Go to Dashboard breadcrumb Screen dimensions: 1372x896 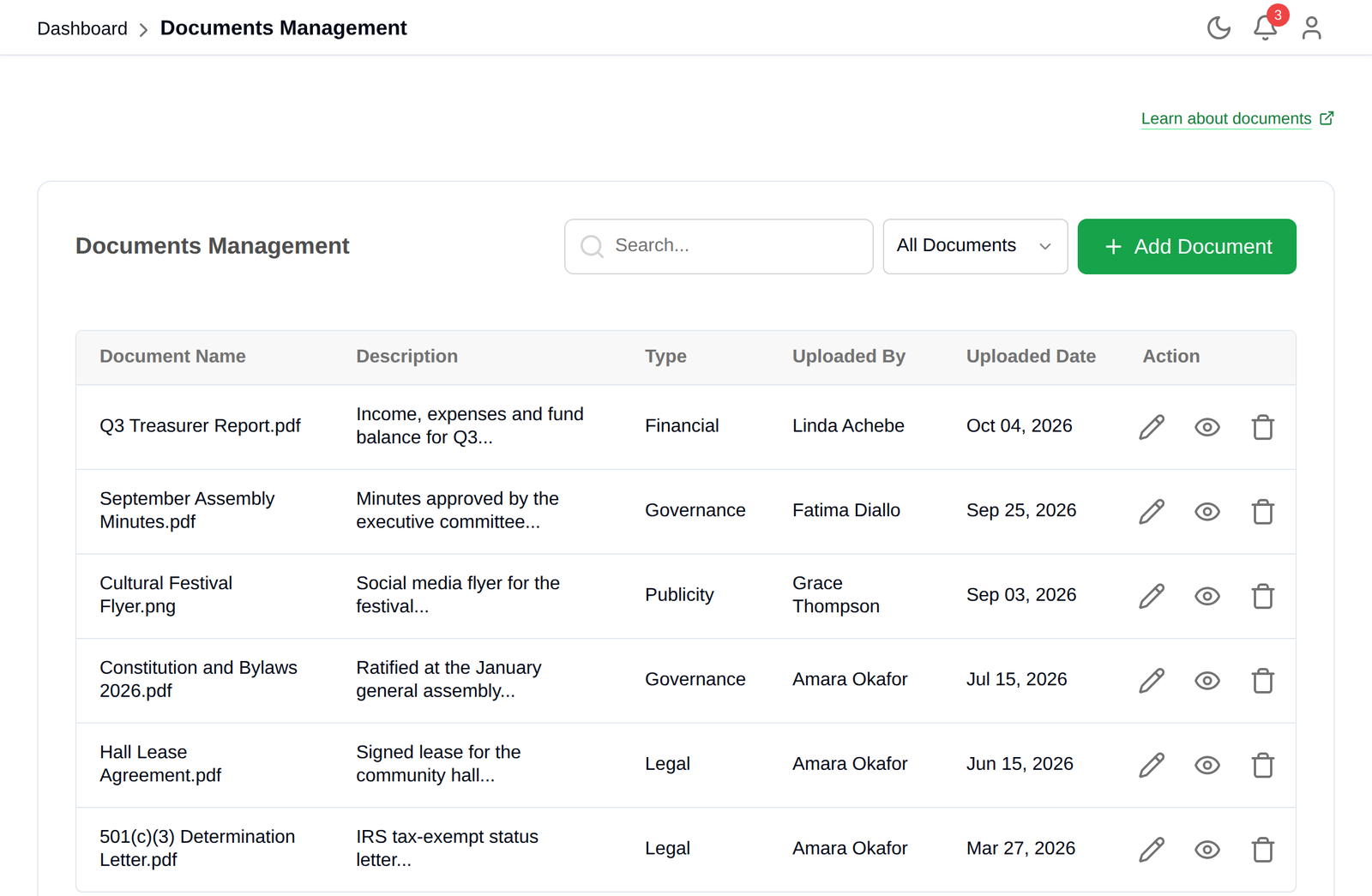(82, 28)
